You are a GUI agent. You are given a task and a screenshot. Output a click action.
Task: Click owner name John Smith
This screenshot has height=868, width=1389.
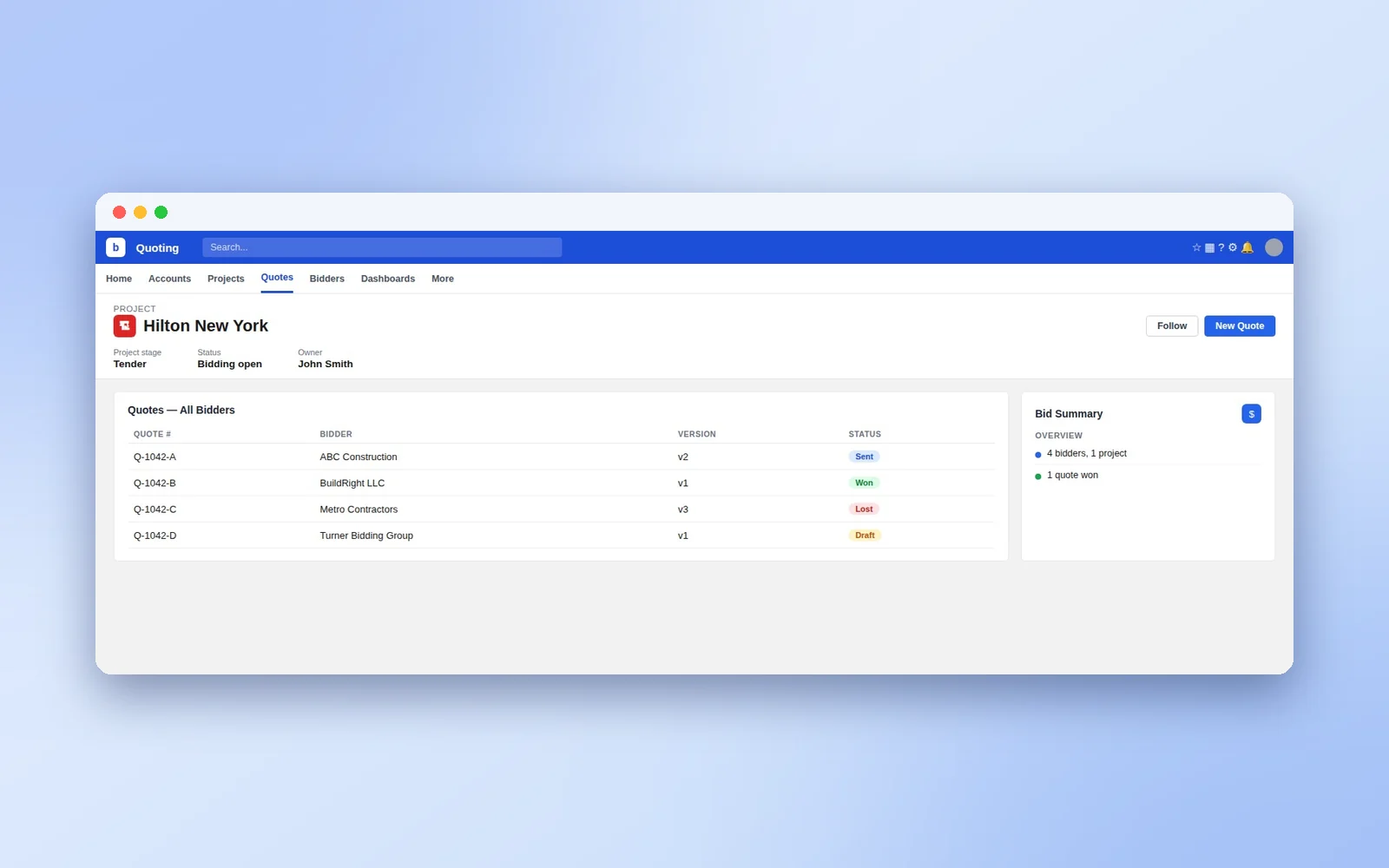pyautogui.click(x=326, y=365)
